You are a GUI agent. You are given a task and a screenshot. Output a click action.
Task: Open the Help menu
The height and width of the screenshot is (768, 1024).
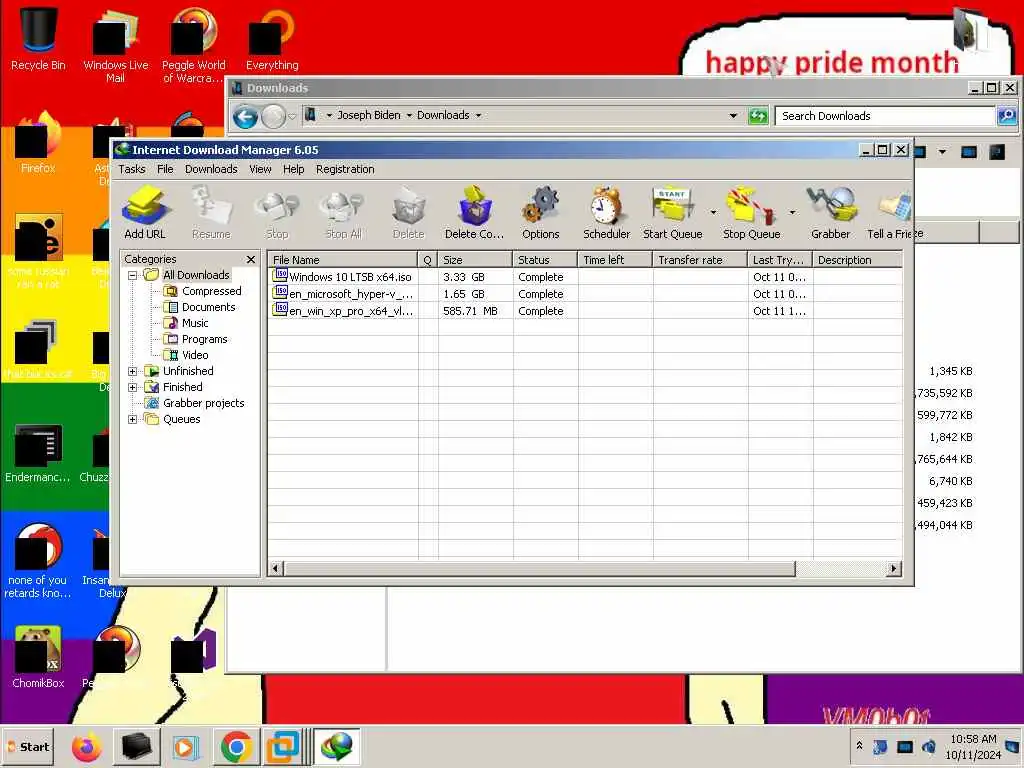293,169
